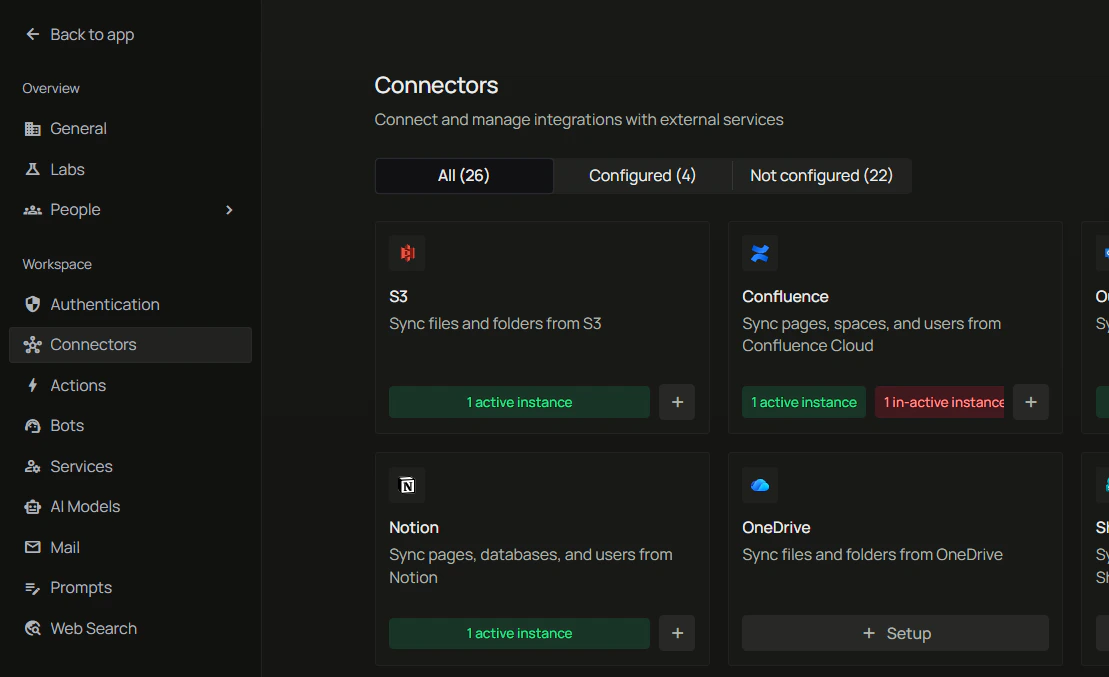This screenshot has width=1109, height=677.
Task: Click 'Sync files and folders from S3' description
Action: [x=495, y=324]
